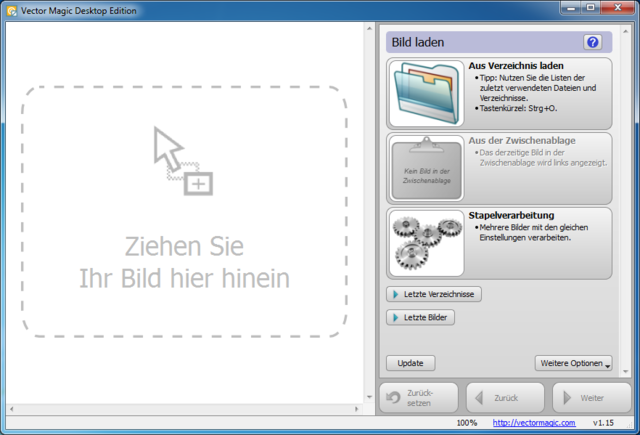This screenshot has width=640, height=435.
Task: Click the up arrow of the right panel scrollbar
Action: pyautogui.click(x=625, y=31)
